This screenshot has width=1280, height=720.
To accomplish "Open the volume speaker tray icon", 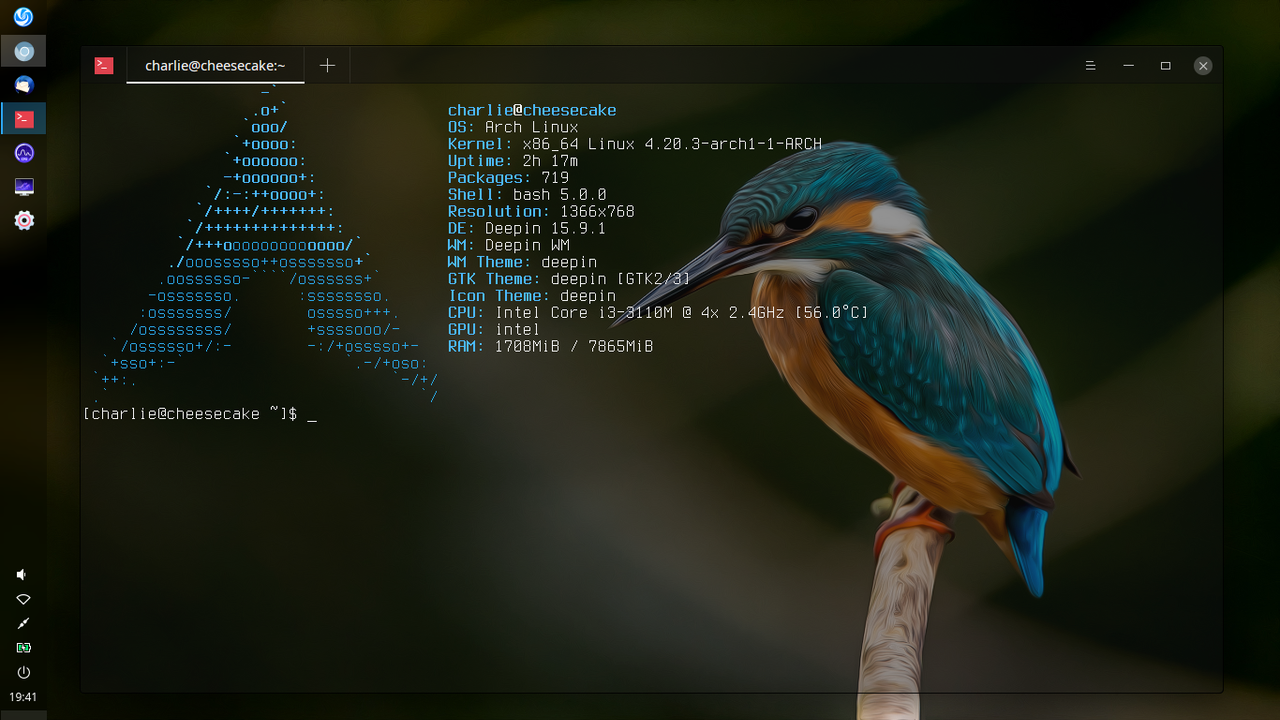I will (x=22, y=574).
